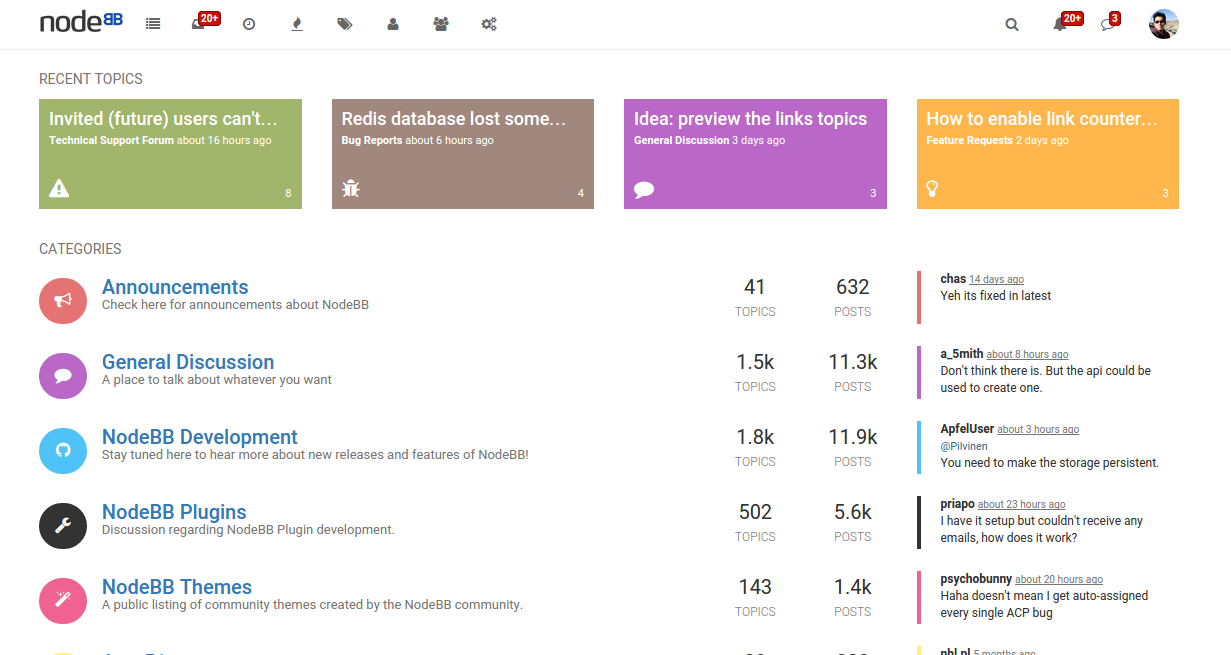Click the General Discussion comment bubble icon

pyautogui.click(x=63, y=374)
